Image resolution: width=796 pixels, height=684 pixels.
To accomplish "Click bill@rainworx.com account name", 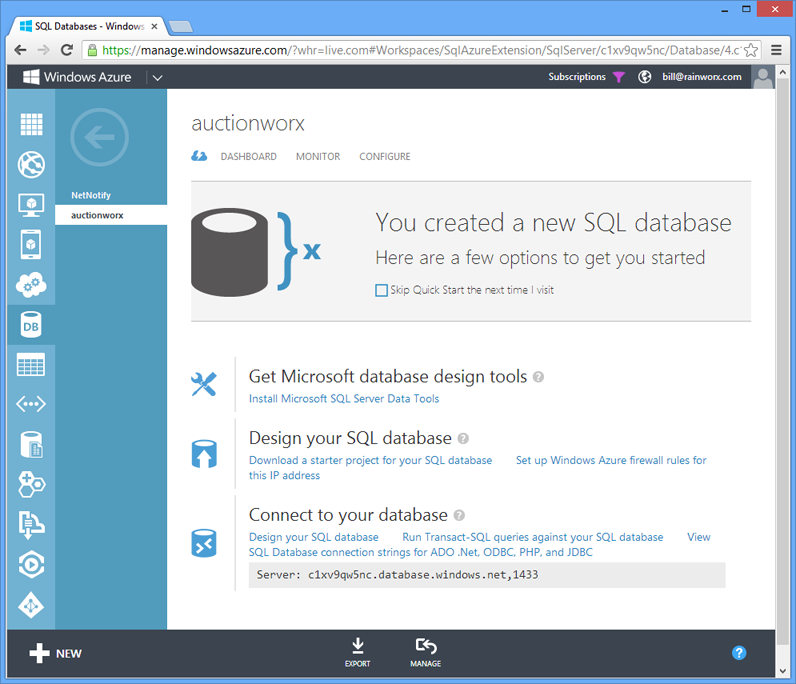I will coord(702,77).
